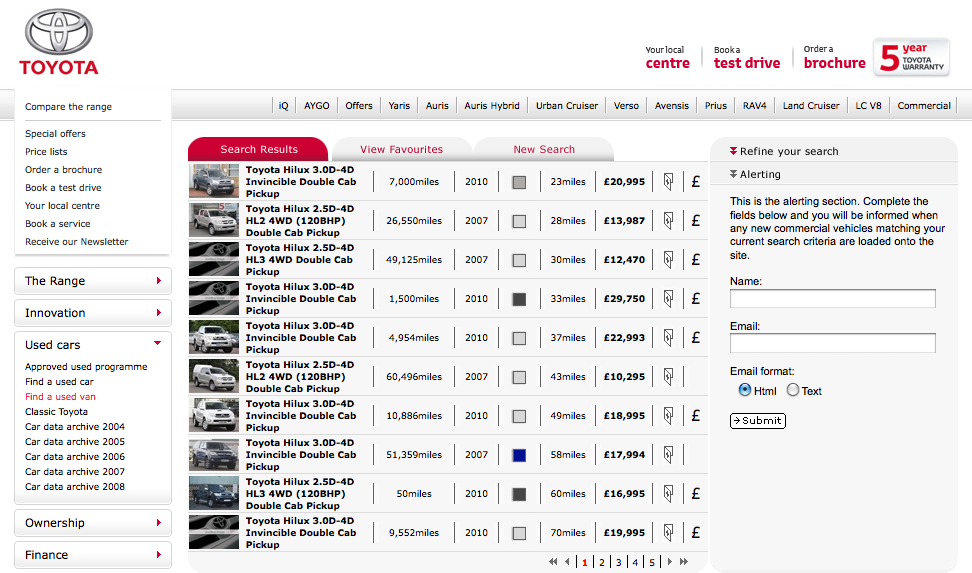Go to first results page arrow
This screenshot has height=573, width=972.
tap(553, 562)
